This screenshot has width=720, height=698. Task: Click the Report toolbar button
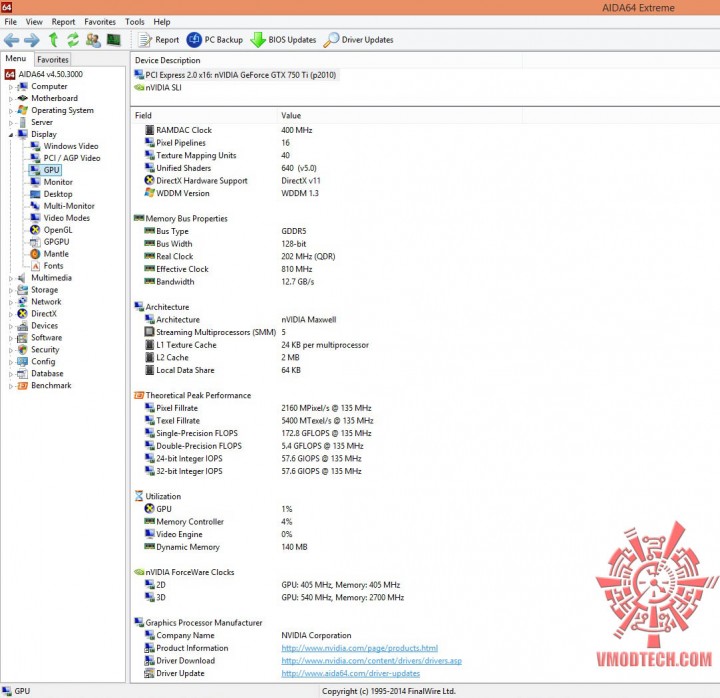[158, 40]
